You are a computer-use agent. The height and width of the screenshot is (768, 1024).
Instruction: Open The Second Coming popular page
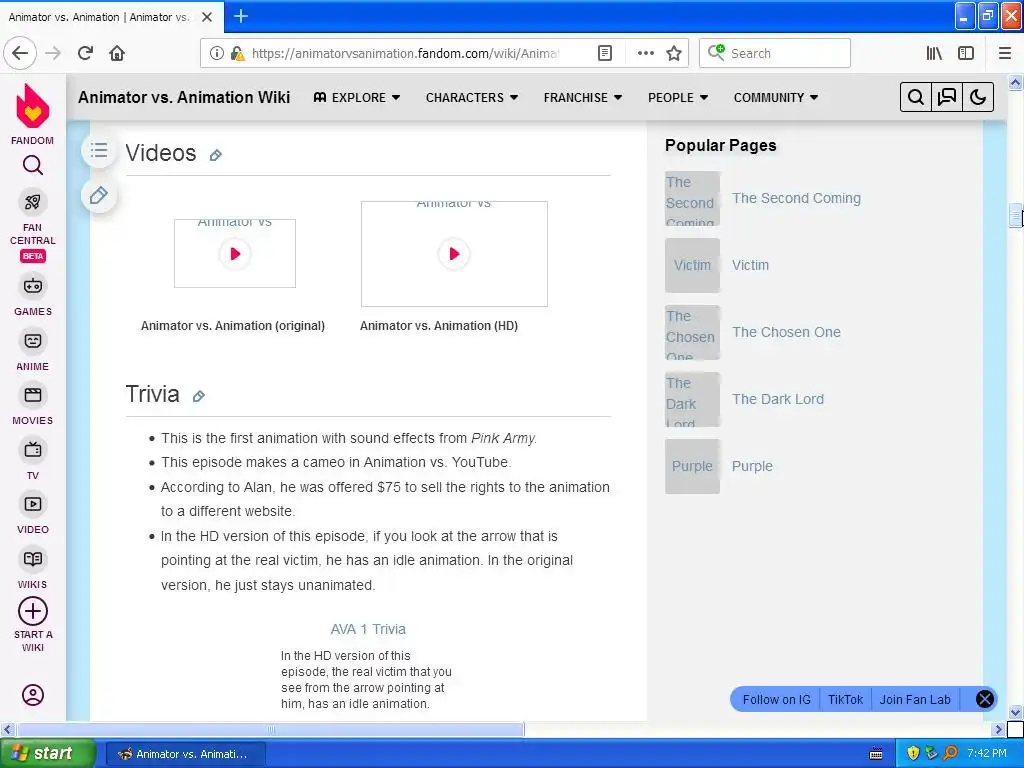point(796,198)
